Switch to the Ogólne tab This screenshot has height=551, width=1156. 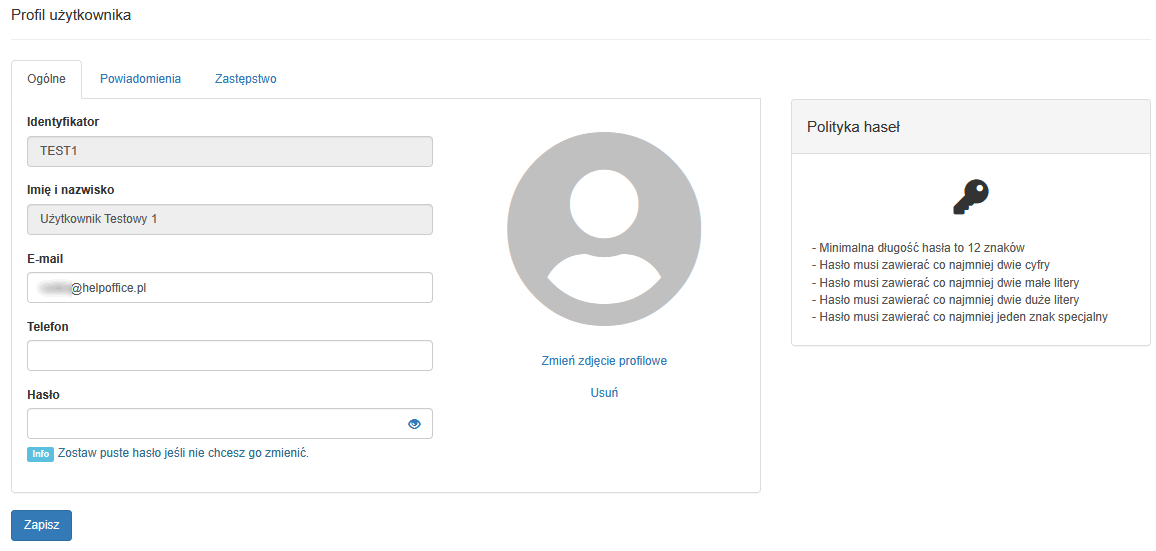[x=47, y=79]
